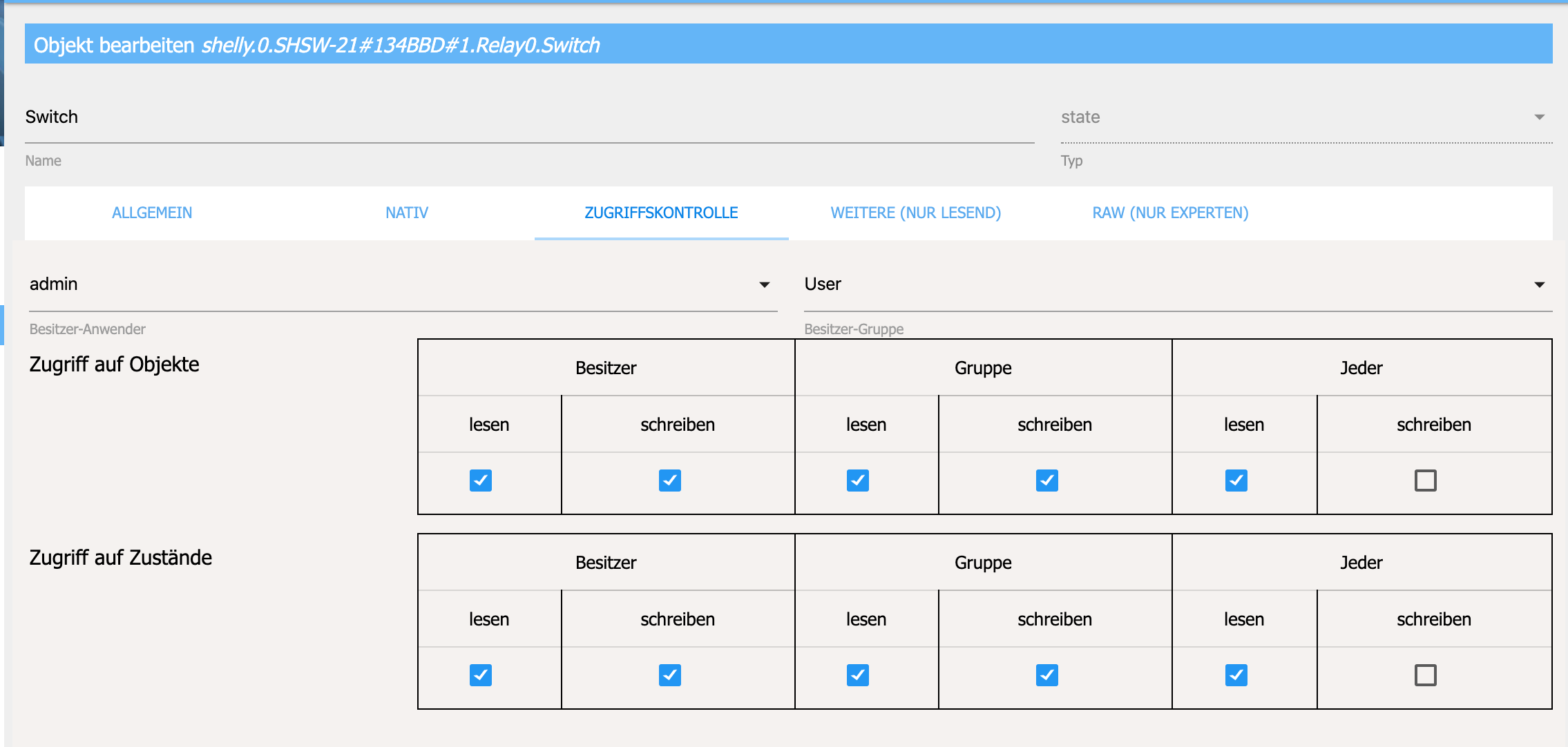Enable Jeder schreiben for Zugriff auf Zustände

[x=1425, y=675]
